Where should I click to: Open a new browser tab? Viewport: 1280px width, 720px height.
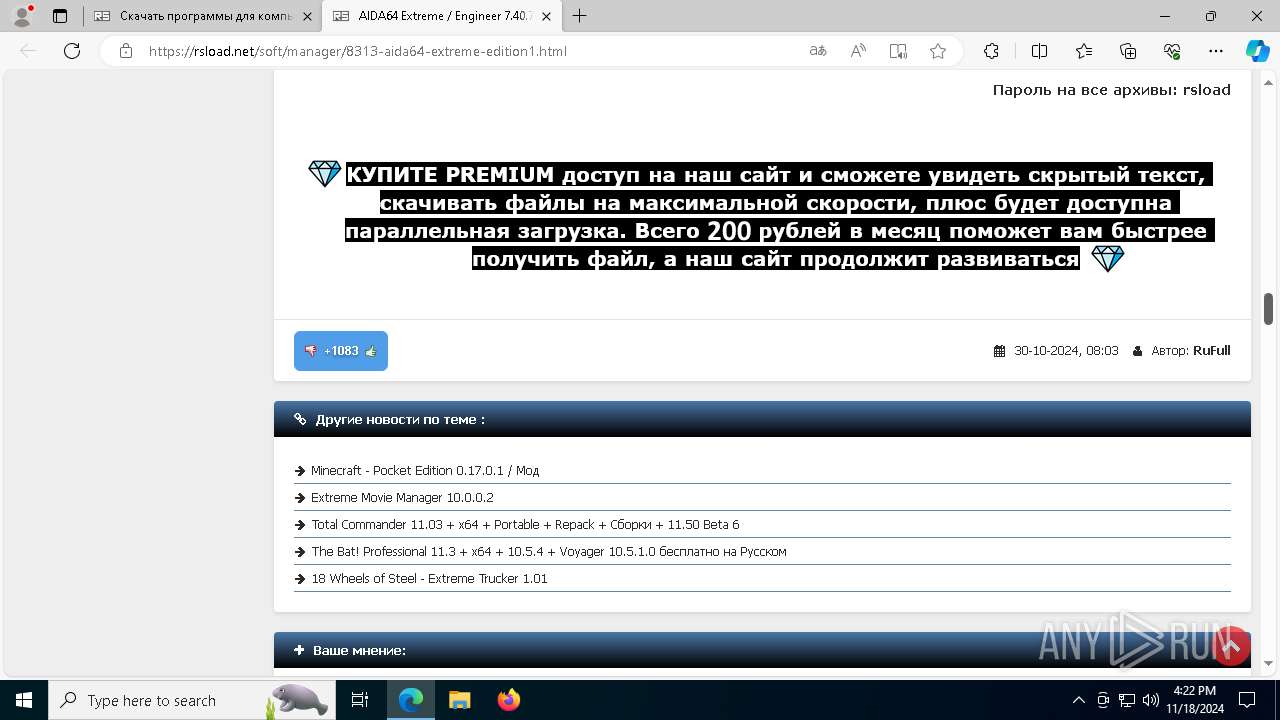click(579, 16)
